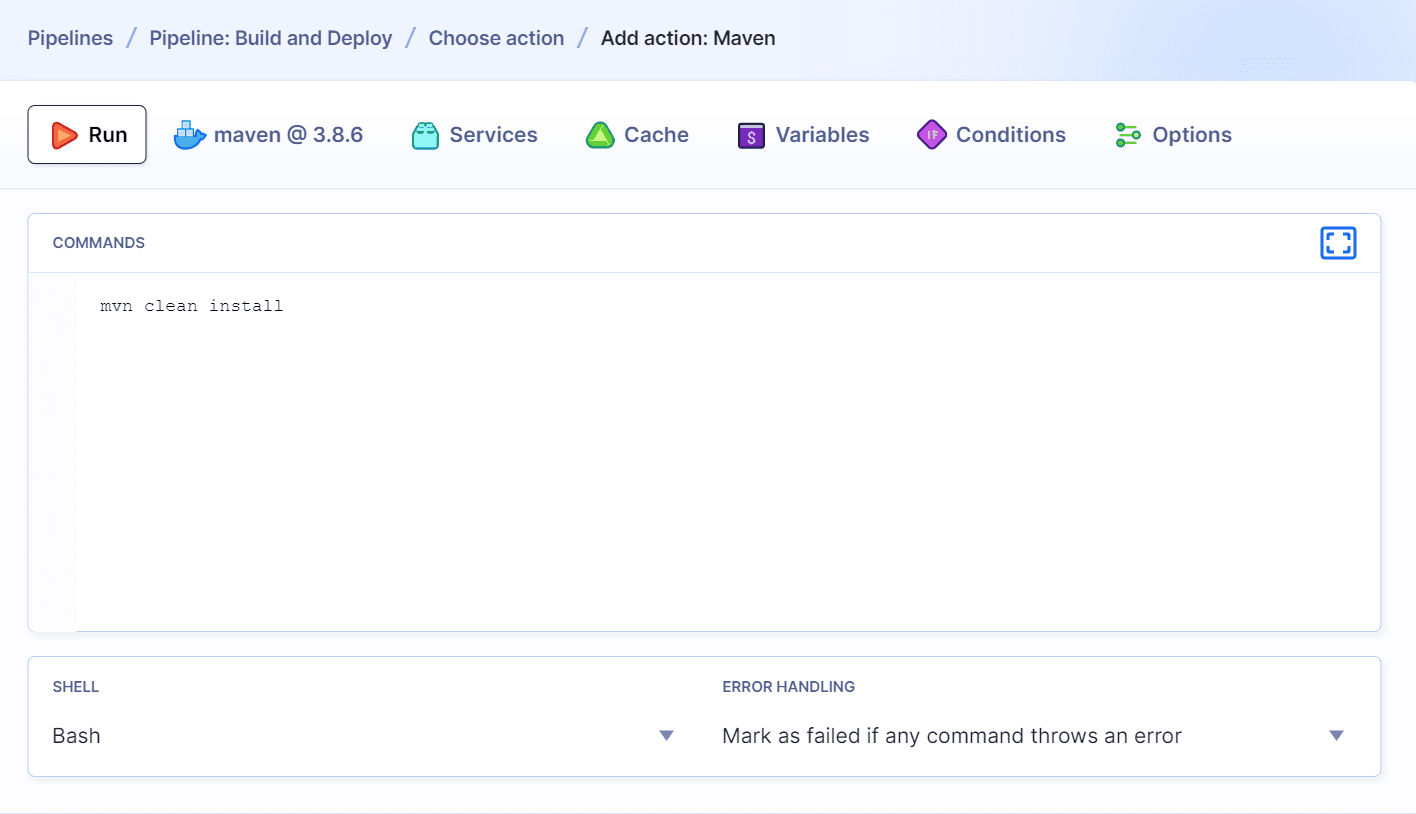Go back to Choose action breadcrumb
The width and height of the screenshot is (1416, 814).
click(x=496, y=38)
